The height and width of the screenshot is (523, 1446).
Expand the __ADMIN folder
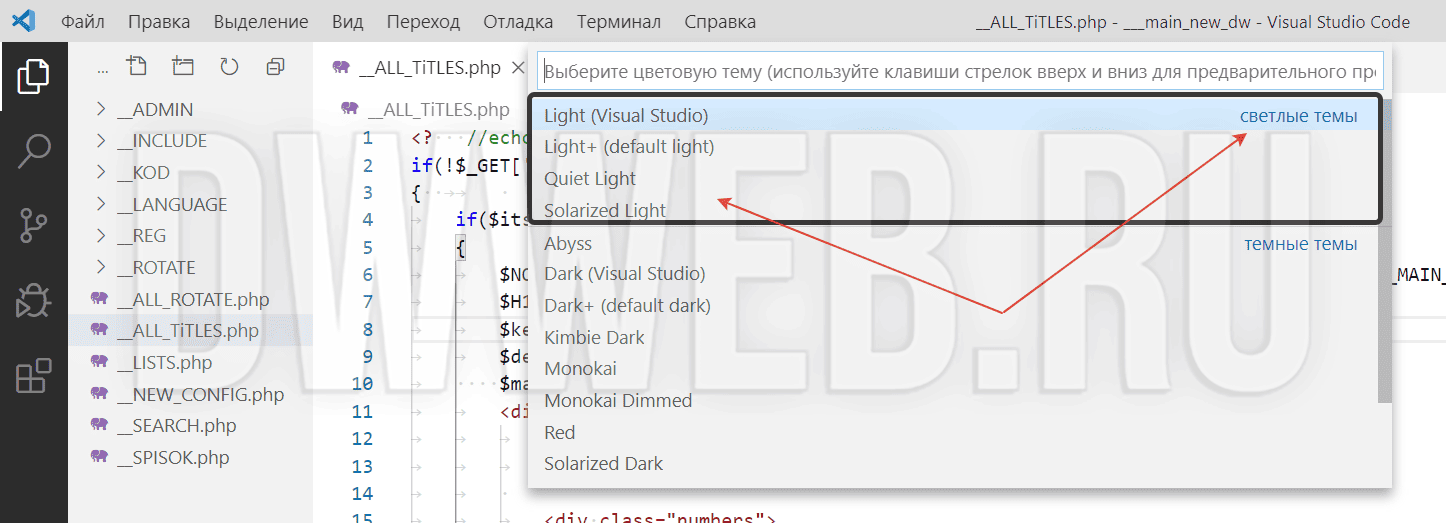(101, 109)
